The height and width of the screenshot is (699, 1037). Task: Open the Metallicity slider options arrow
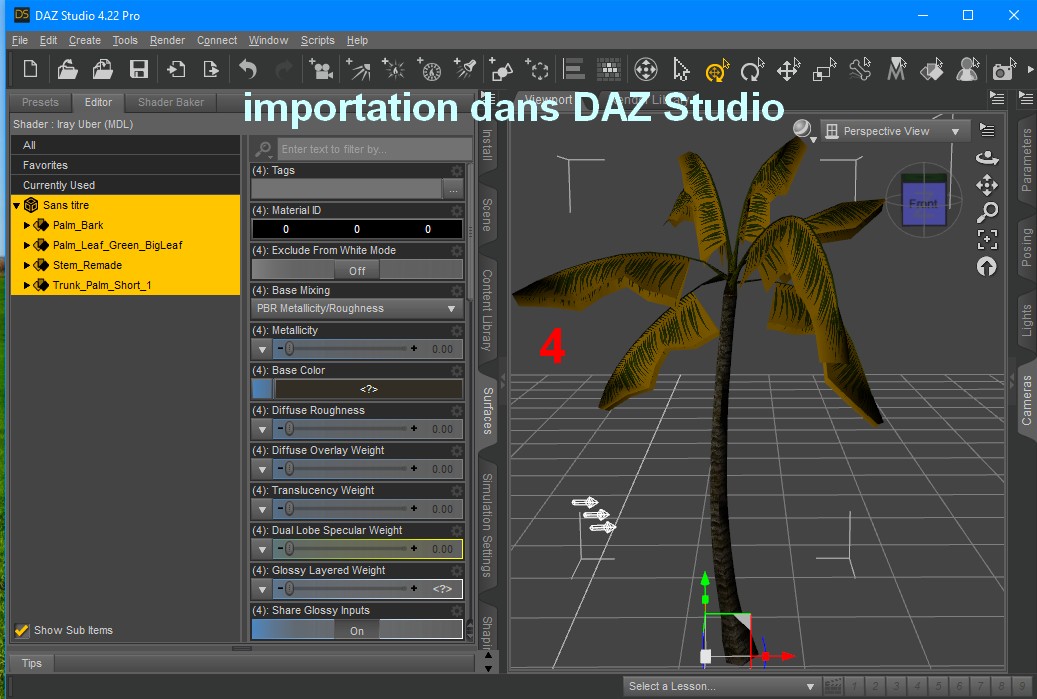click(x=262, y=349)
